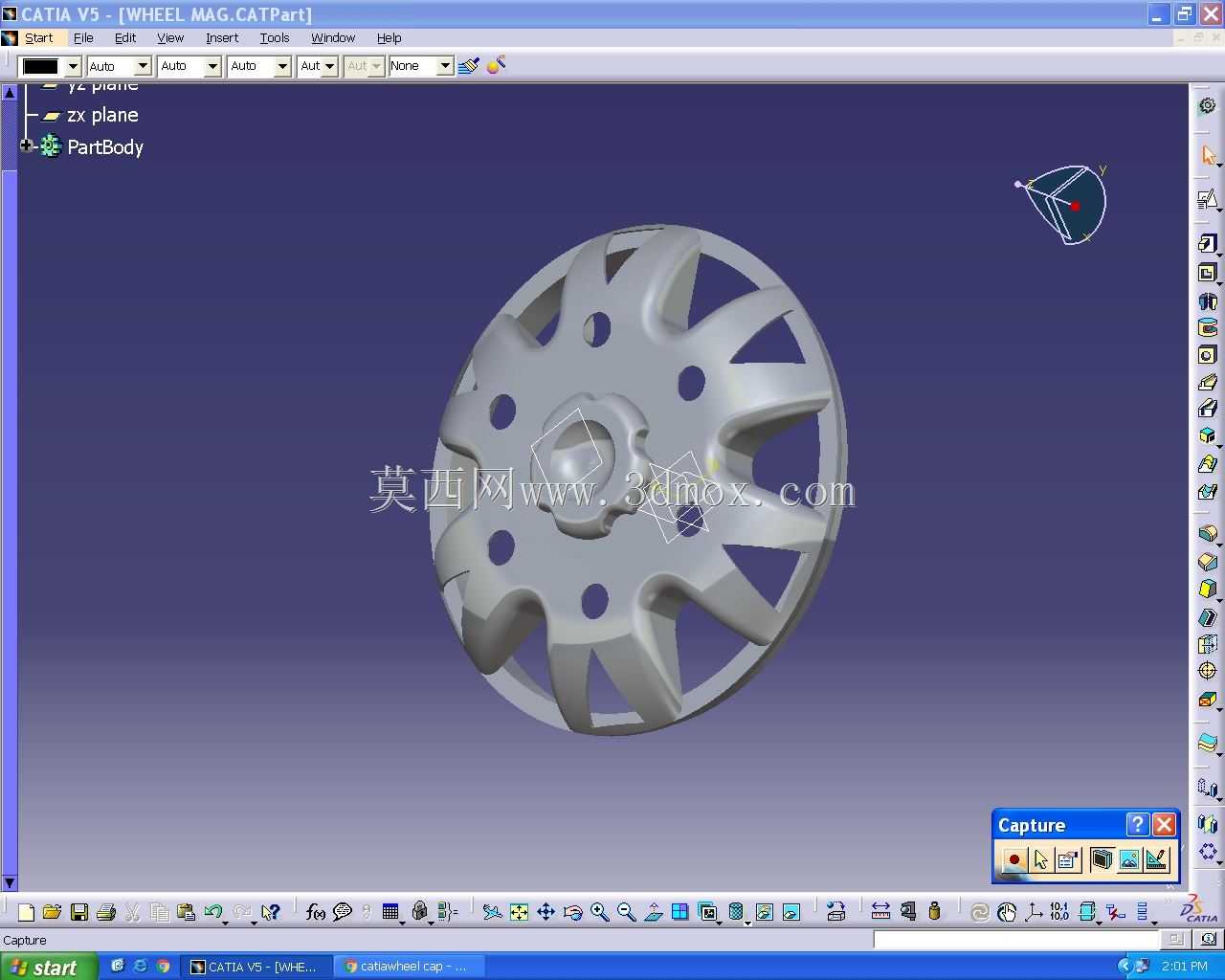Click the Painter brush icon in graphic properties
The height and width of the screenshot is (980, 1225).
pyautogui.click(x=469, y=65)
